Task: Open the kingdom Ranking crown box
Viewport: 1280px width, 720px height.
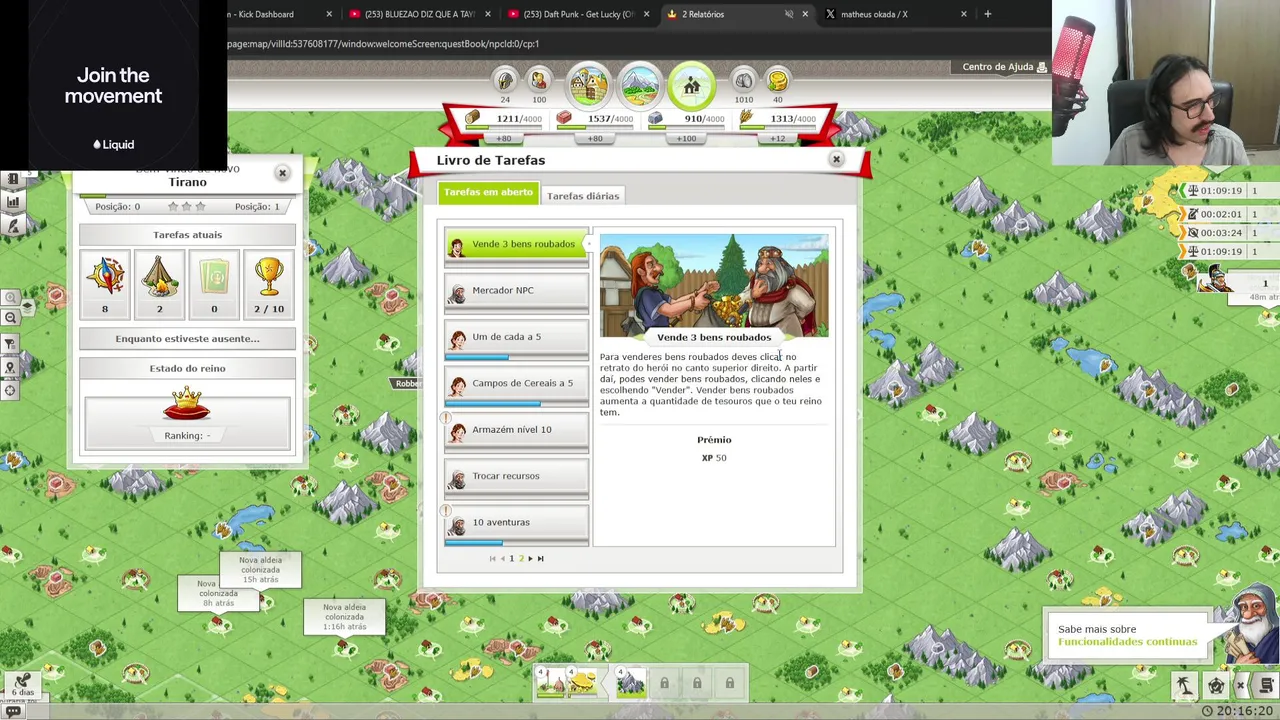Action: (x=187, y=421)
